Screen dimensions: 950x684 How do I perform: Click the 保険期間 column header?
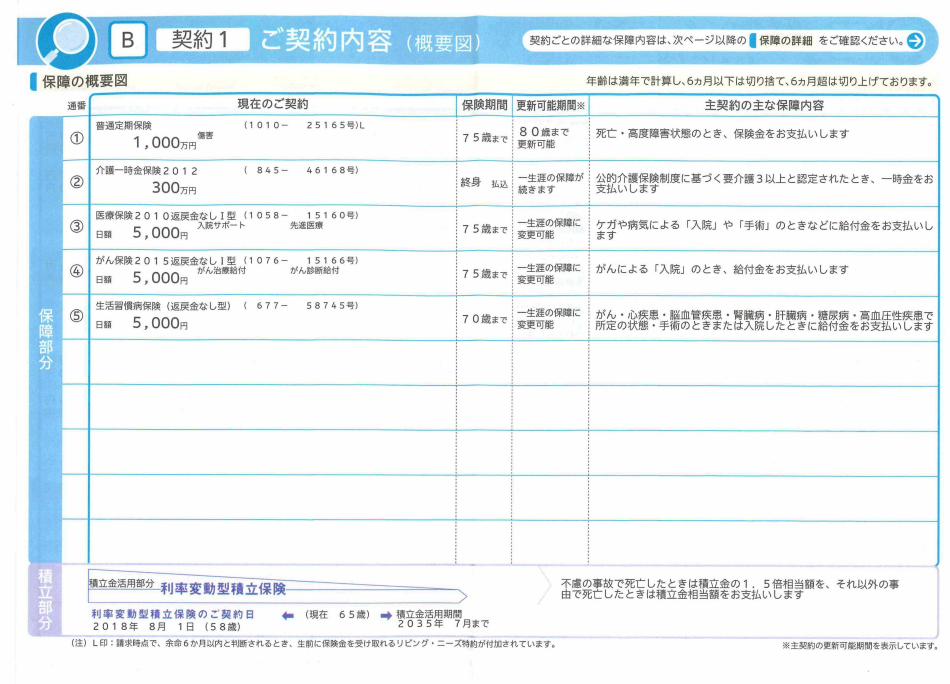tap(485, 105)
